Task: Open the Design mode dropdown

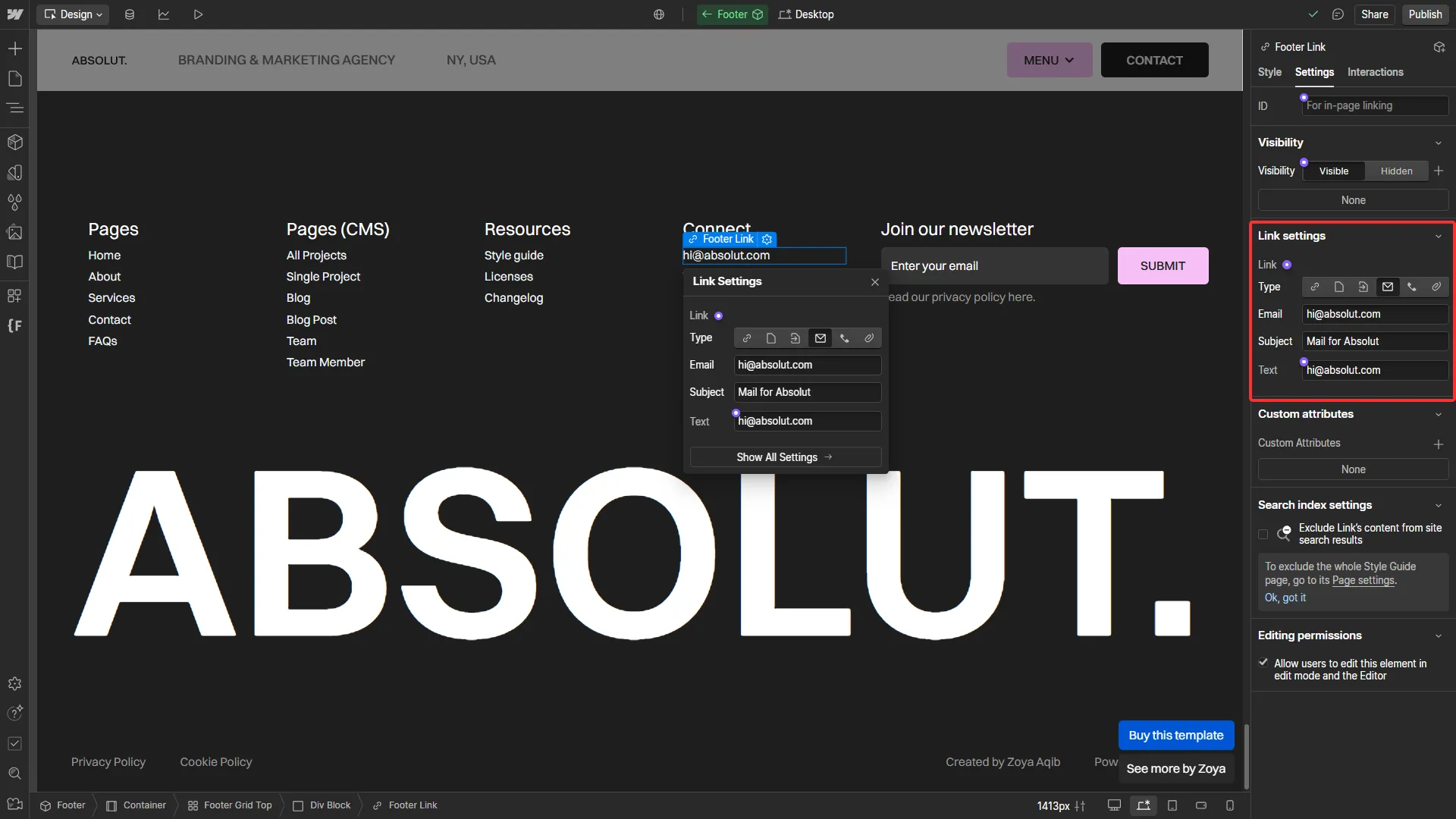Action: coord(73,14)
